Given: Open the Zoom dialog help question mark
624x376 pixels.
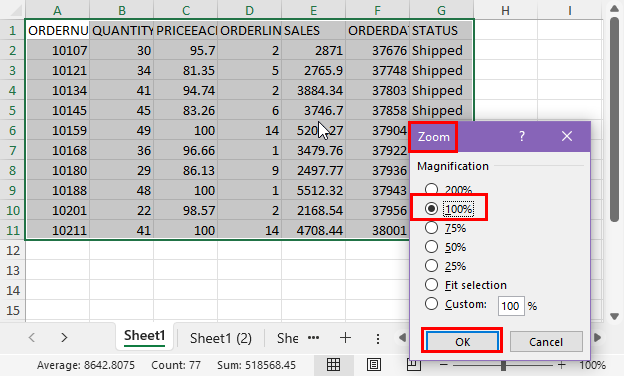Looking at the screenshot, I should (522, 136).
